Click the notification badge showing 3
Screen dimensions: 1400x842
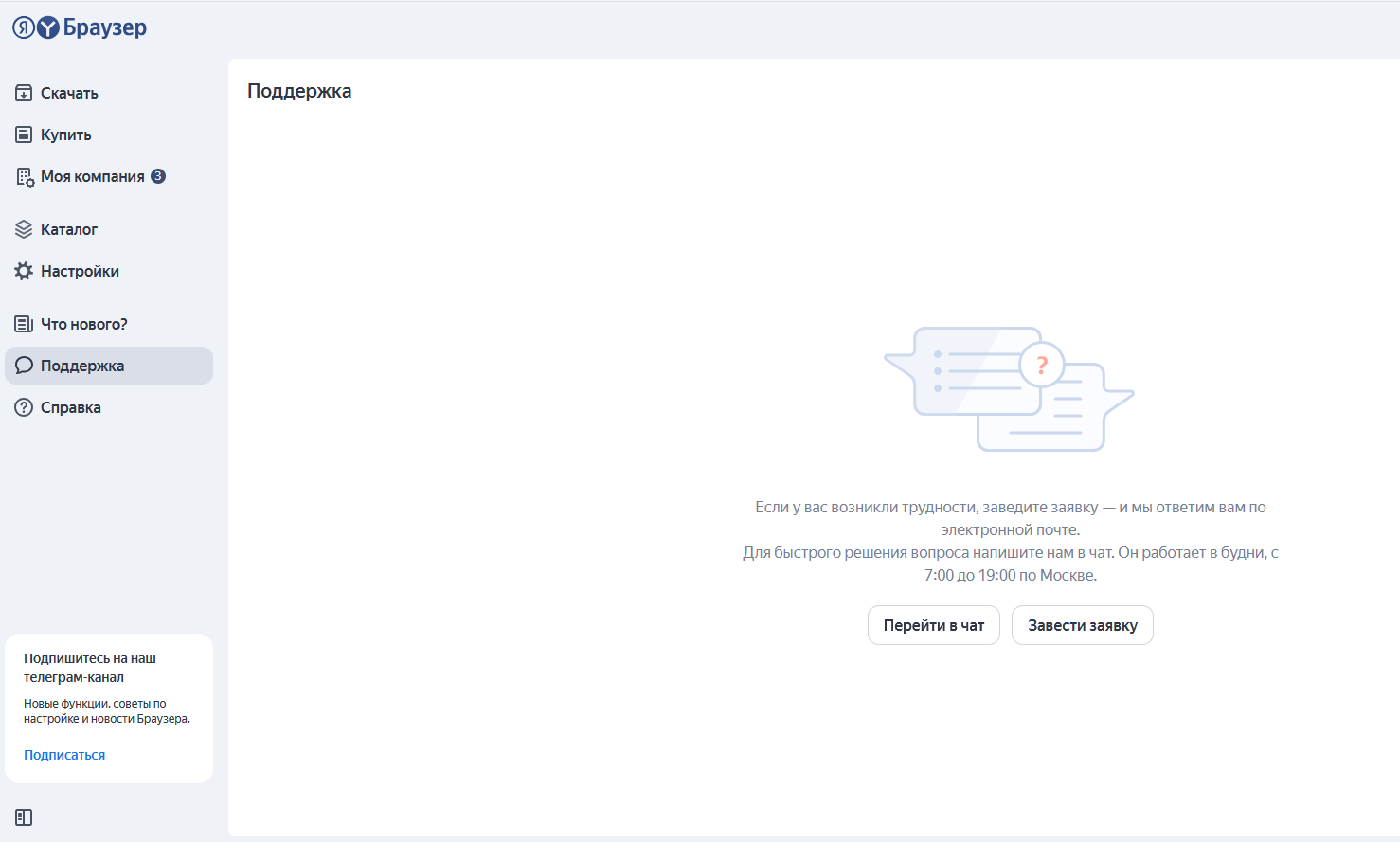[158, 176]
